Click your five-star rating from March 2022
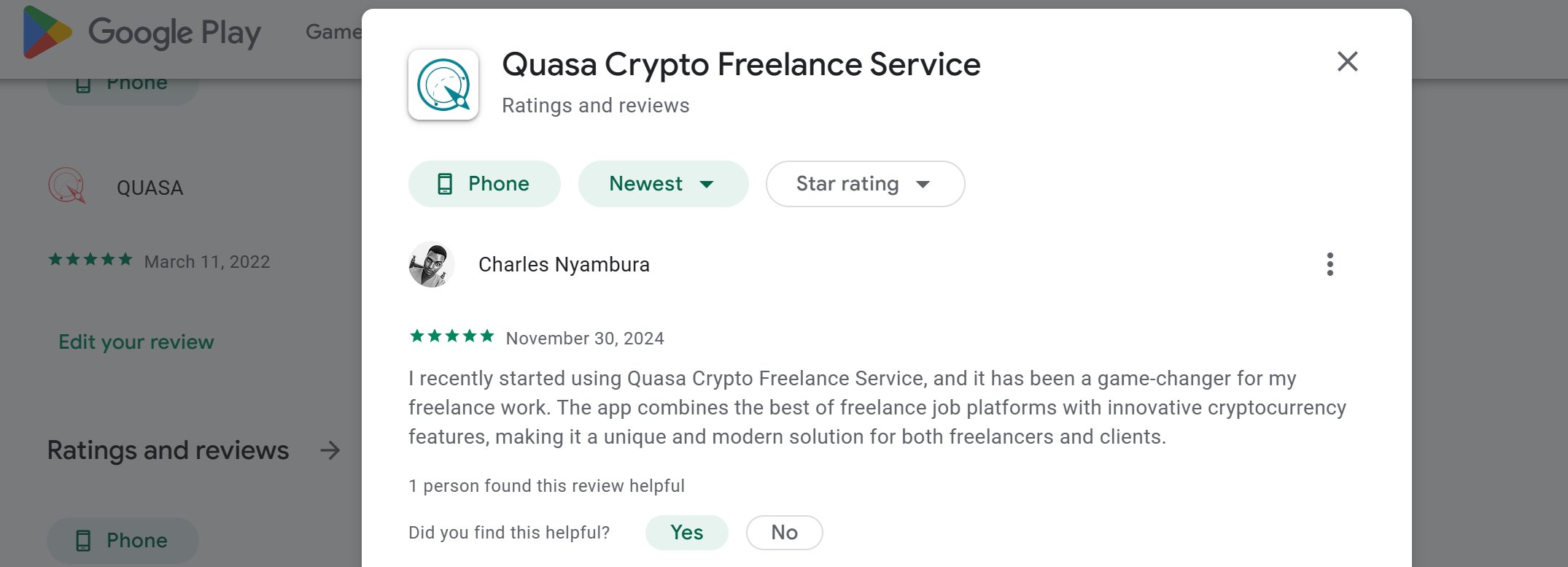This screenshot has height=567, width=1568. tap(90, 259)
